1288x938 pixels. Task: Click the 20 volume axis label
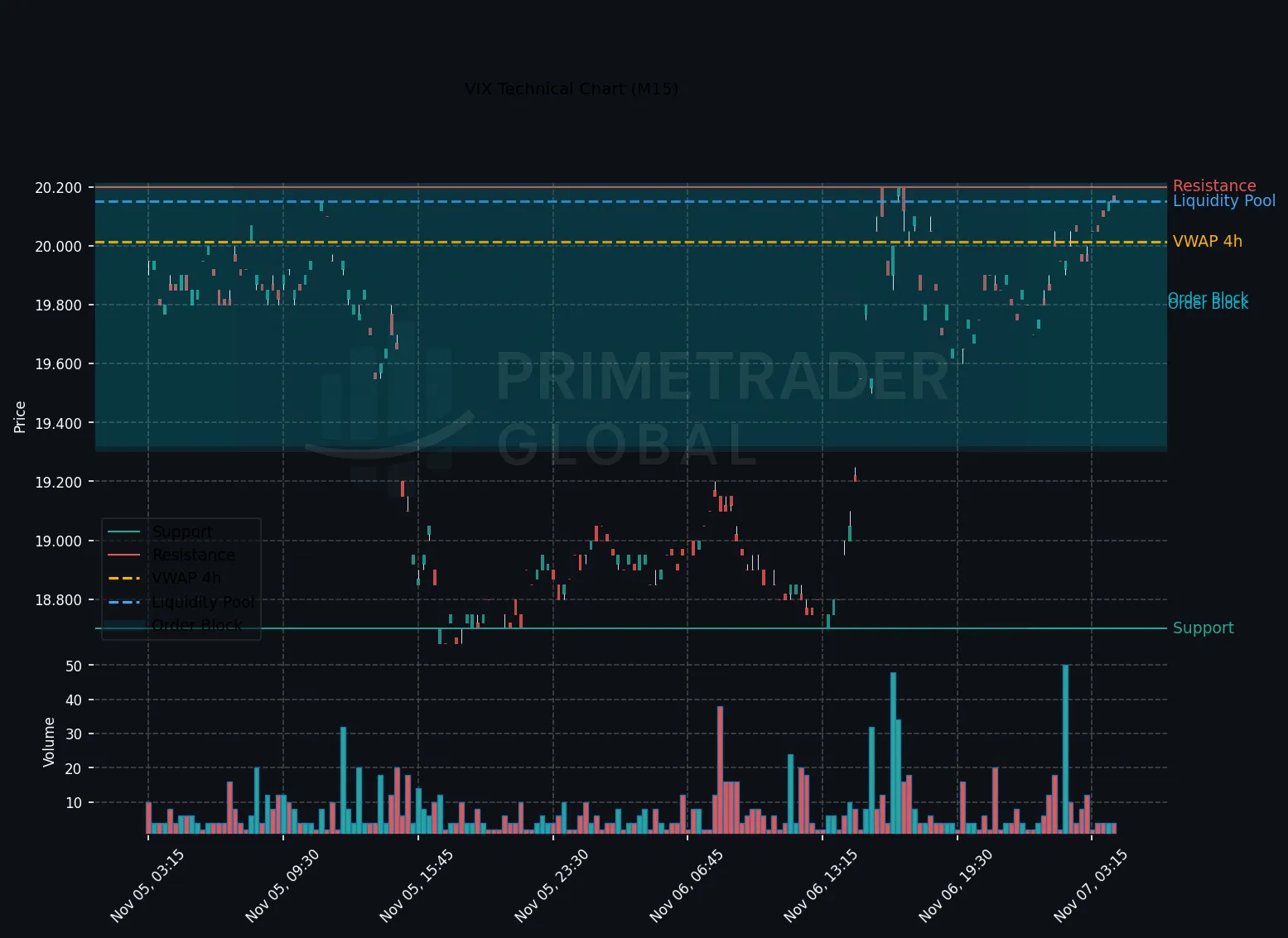74,768
